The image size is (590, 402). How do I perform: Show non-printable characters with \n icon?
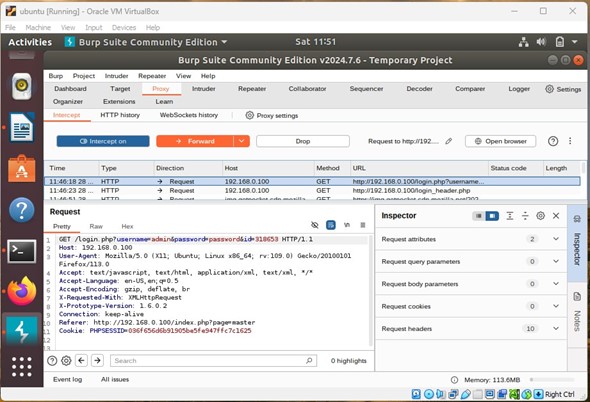(x=347, y=225)
